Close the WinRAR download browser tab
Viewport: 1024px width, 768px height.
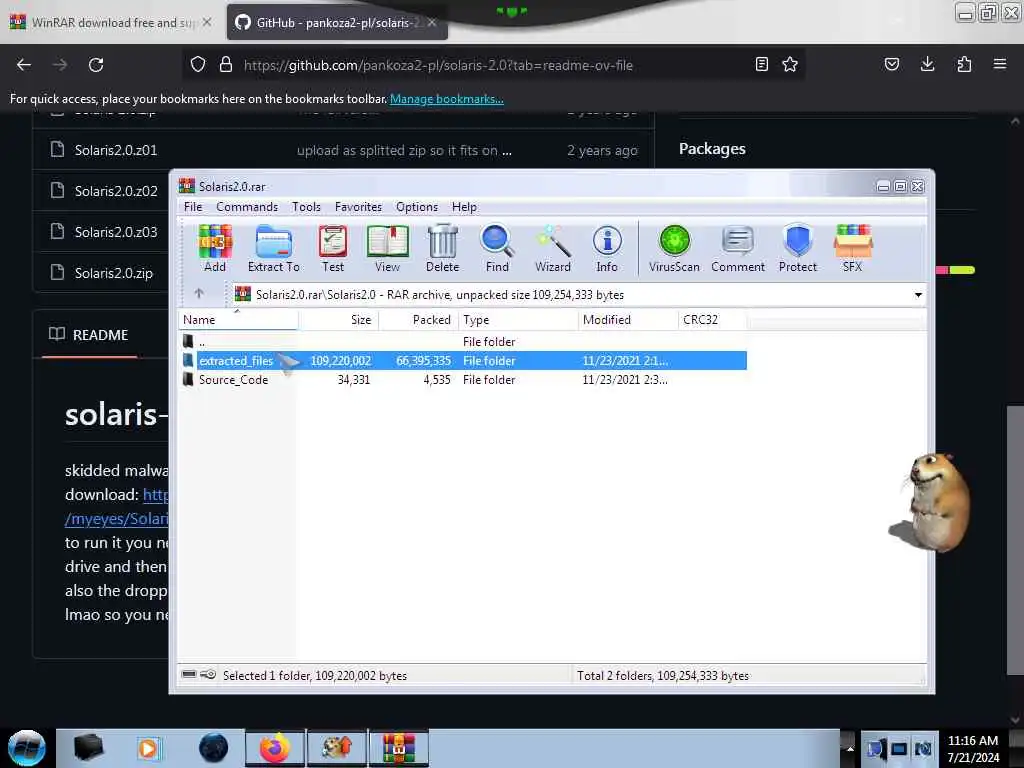point(206,22)
